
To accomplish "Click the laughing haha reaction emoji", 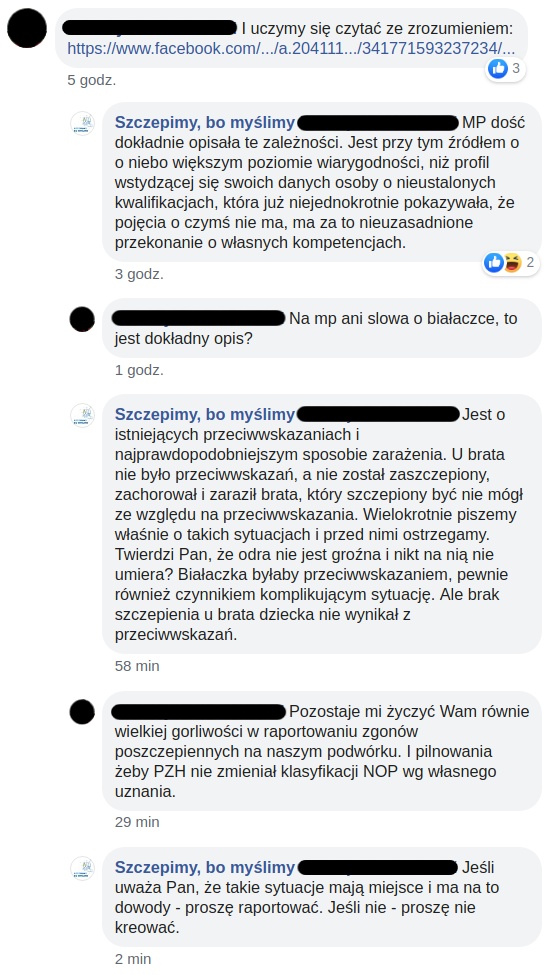I will (511, 263).
